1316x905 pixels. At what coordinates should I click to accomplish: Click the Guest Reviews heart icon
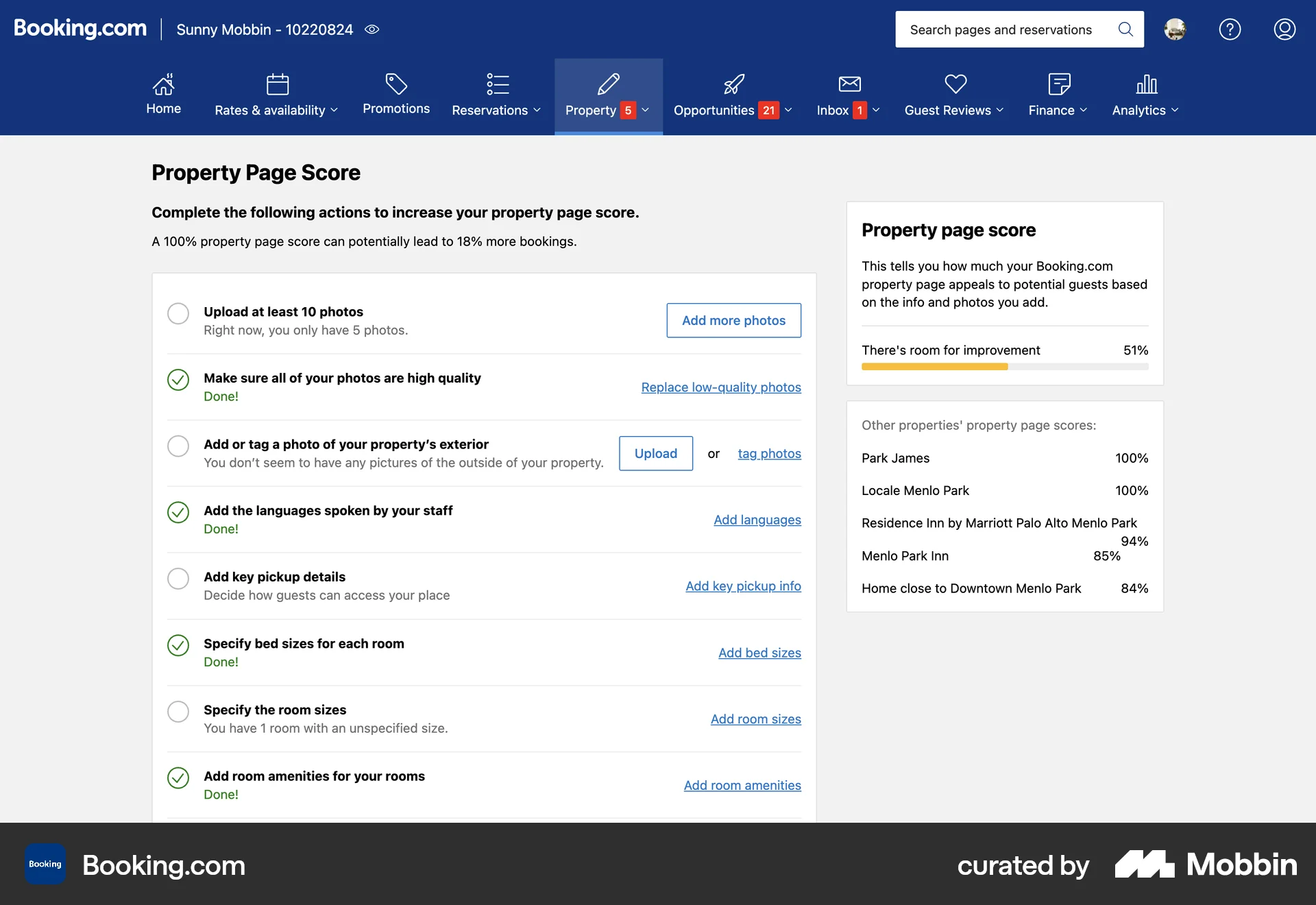click(x=955, y=84)
